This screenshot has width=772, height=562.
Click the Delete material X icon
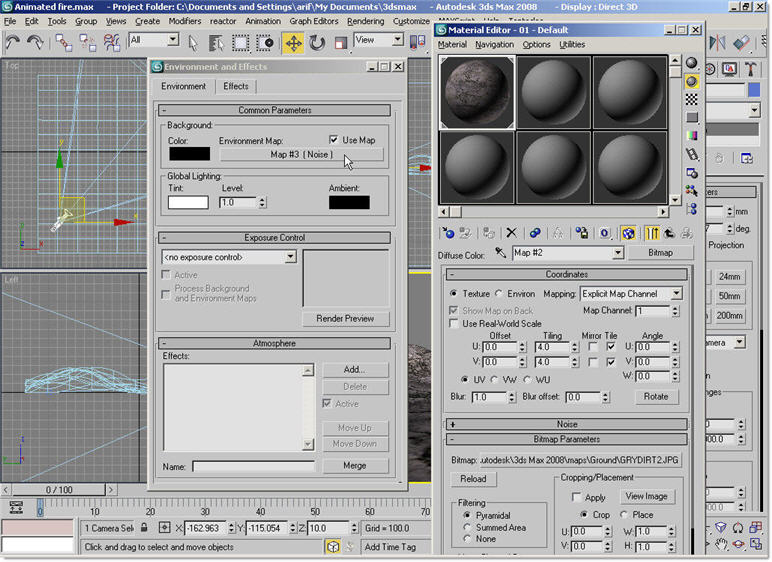(511, 233)
